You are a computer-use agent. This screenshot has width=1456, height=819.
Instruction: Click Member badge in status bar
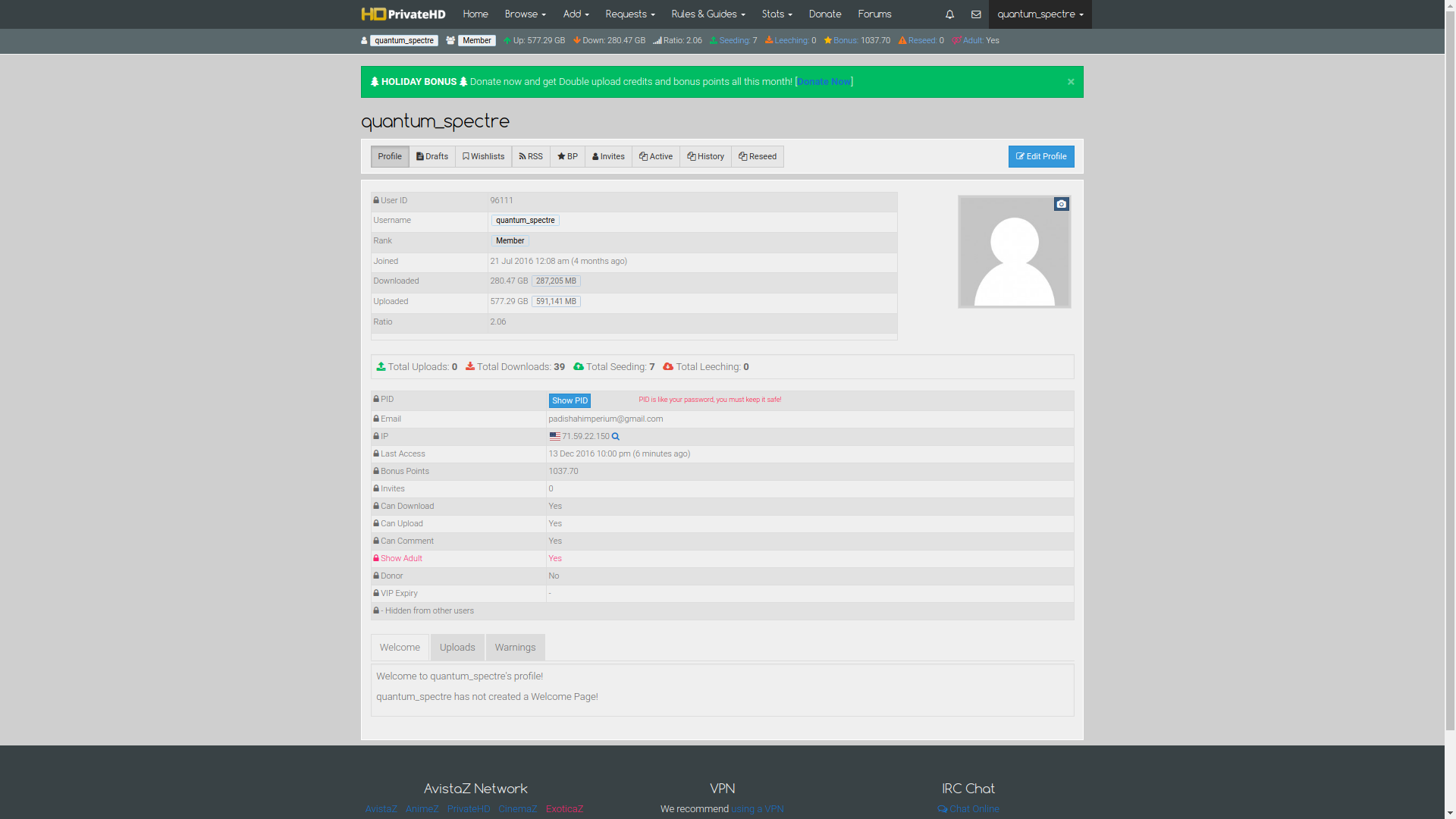(x=476, y=41)
